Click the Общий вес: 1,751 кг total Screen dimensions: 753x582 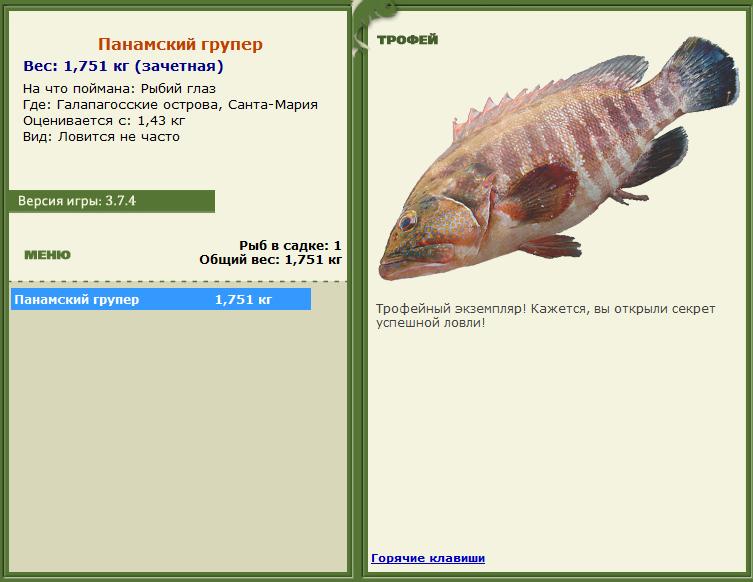click(x=270, y=260)
